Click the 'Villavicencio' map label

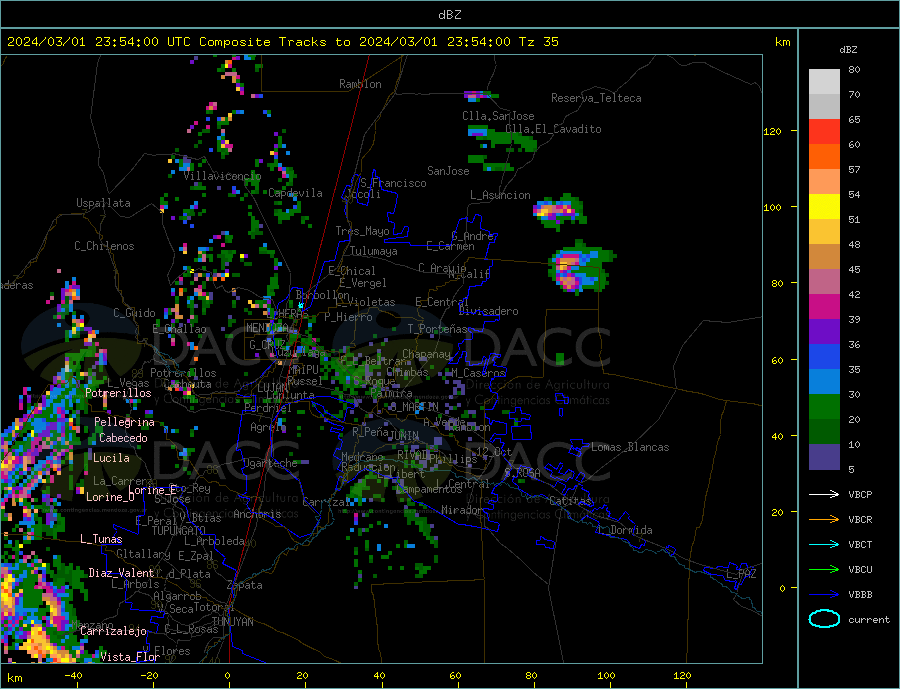click(222, 176)
